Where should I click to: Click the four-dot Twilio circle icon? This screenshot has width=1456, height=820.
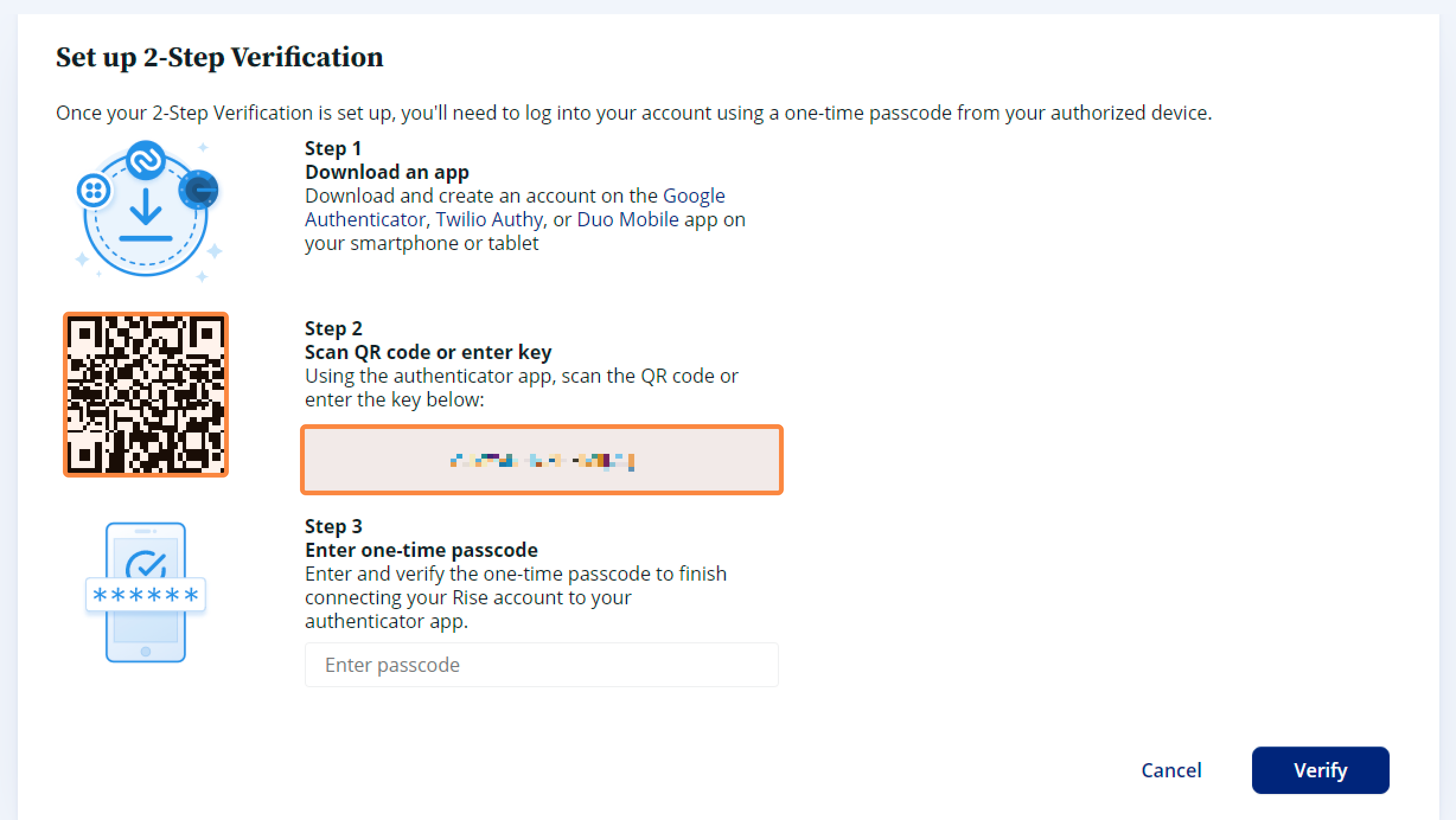[x=94, y=191]
